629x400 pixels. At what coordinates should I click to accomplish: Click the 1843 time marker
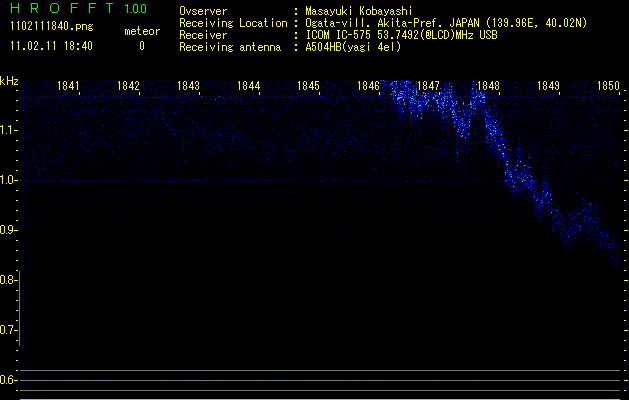(x=188, y=85)
